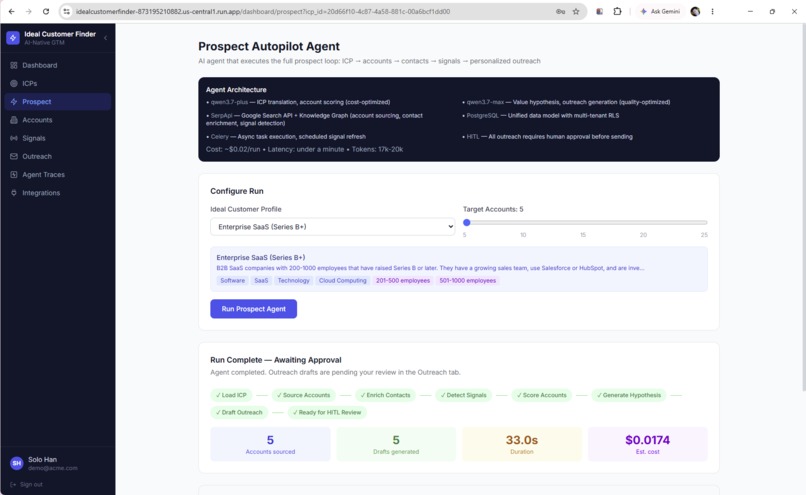Click the page vertical scrollbar
Viewport: 806px width, 495px height.
point(803,206)
